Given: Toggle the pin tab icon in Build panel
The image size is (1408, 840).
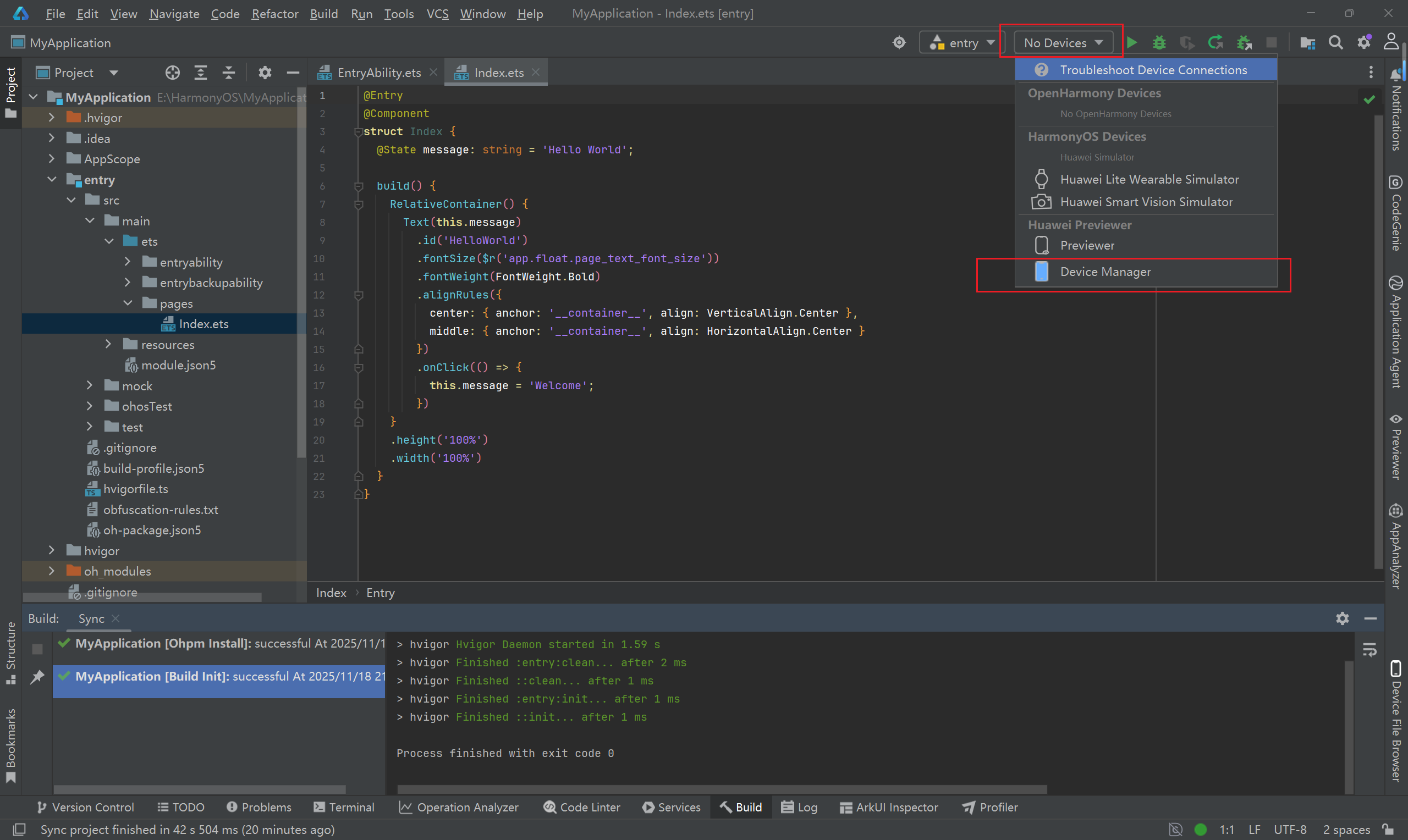Looking at the screenshot, I should [37, 676].
